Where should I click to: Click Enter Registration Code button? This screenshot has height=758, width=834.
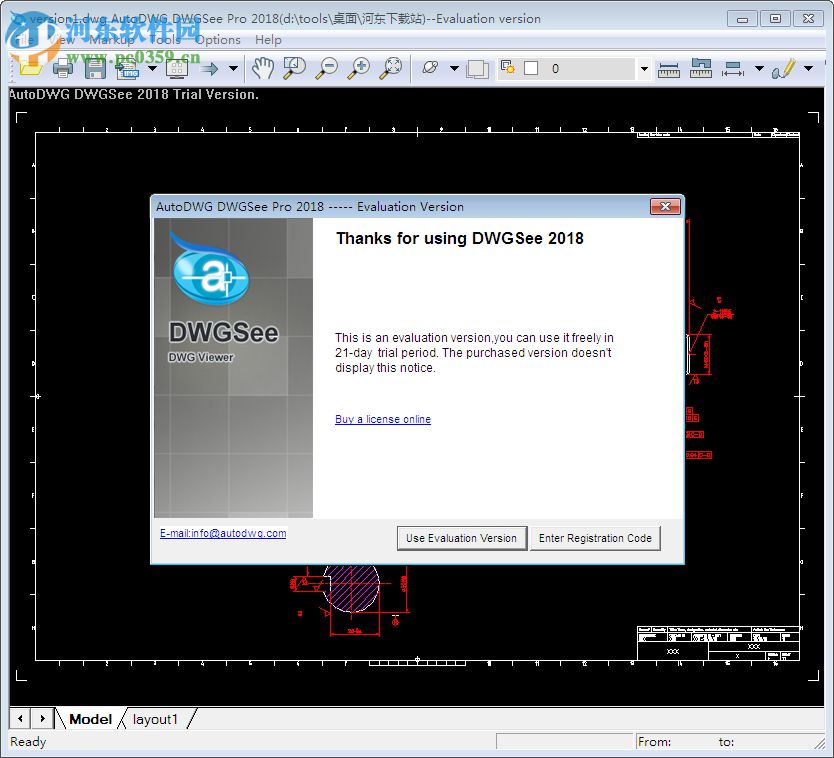(x=595, y=538)
